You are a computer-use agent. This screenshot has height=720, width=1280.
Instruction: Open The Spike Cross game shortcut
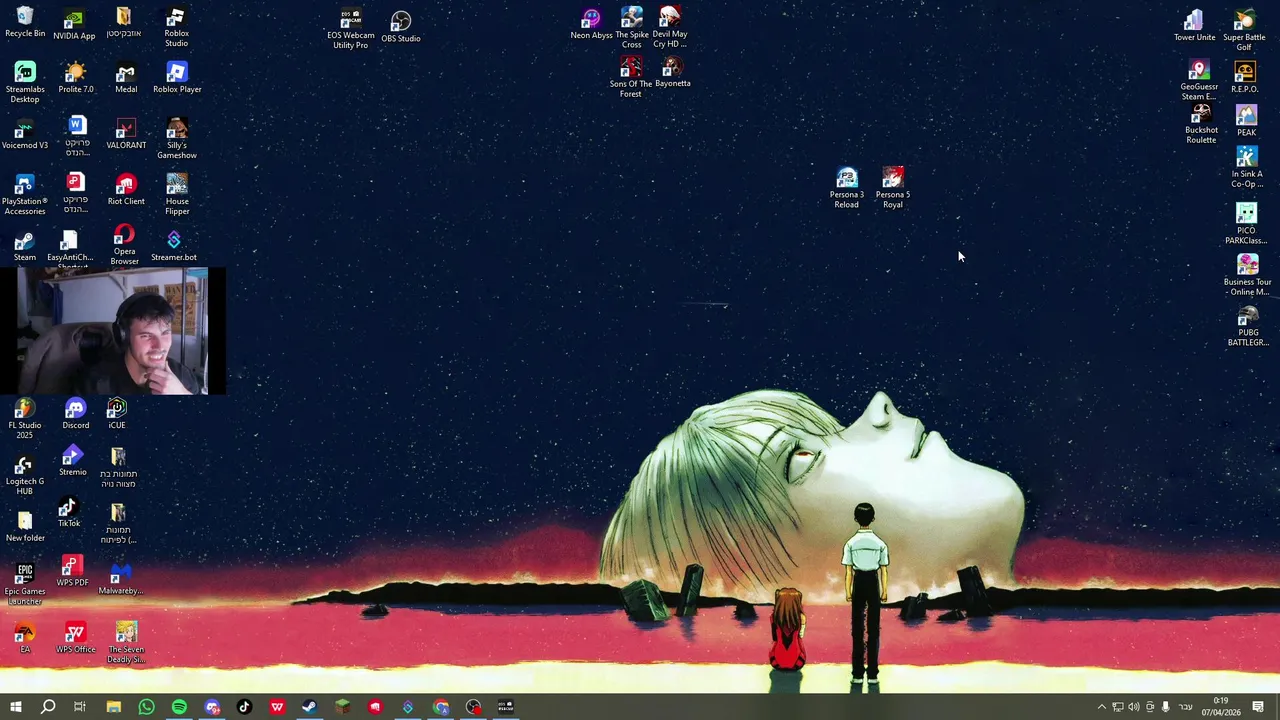coord(632,28)
